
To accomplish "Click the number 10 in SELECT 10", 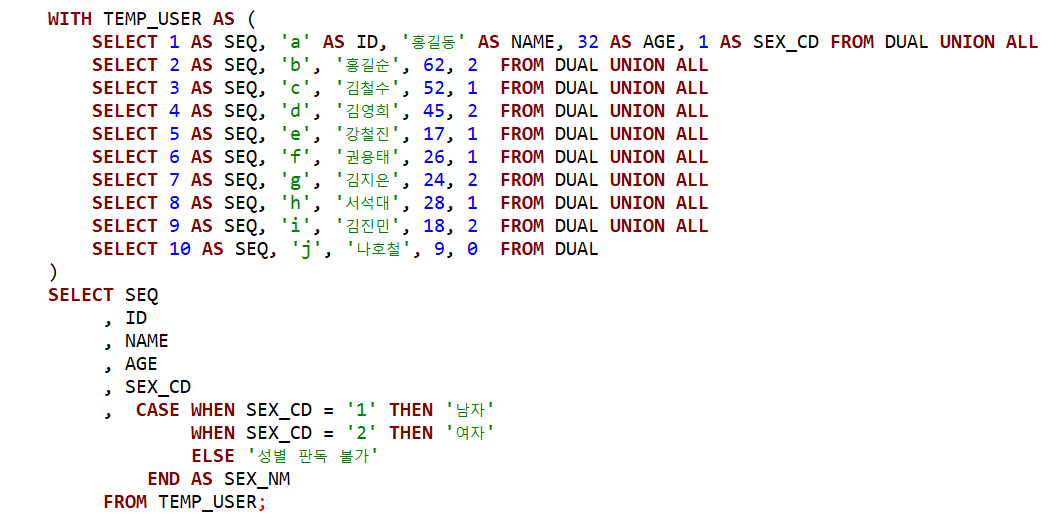I will tap(180, 249).
